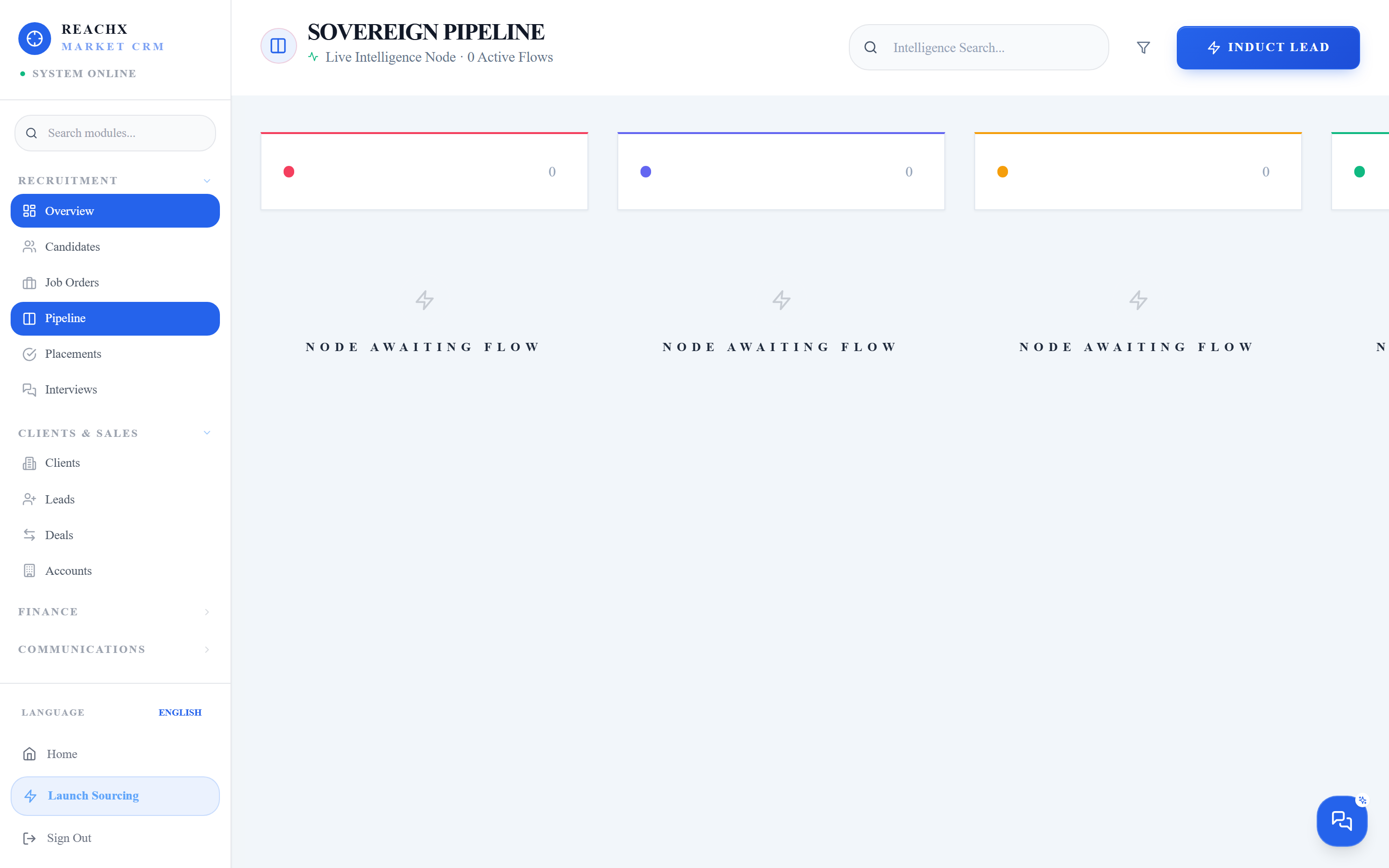Click the Leads user-plus icon
Screen dimensions: 1389x868
[29, 500]
